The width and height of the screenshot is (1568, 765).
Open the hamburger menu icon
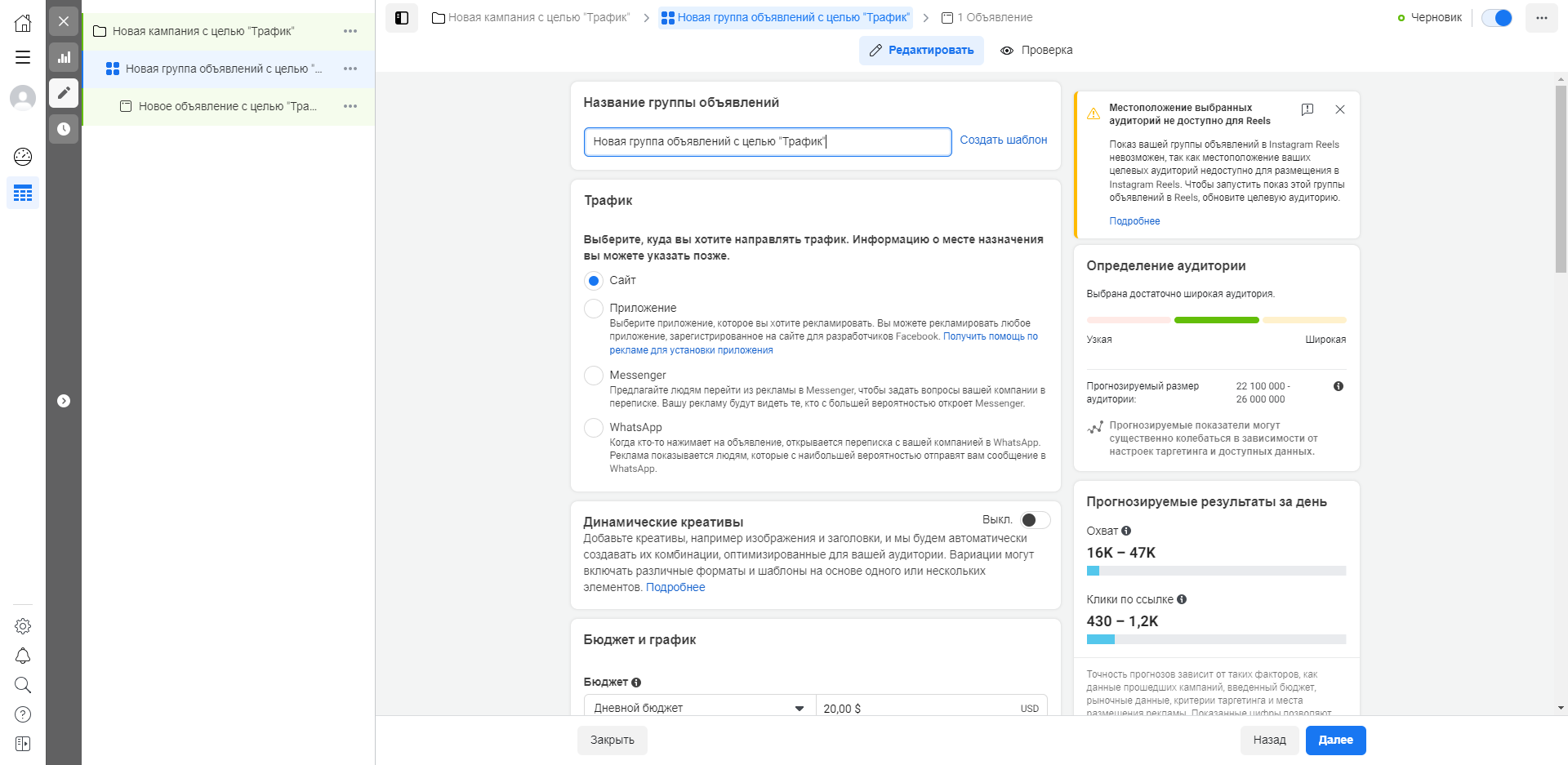pyautogui.click(x=23, y=57)
